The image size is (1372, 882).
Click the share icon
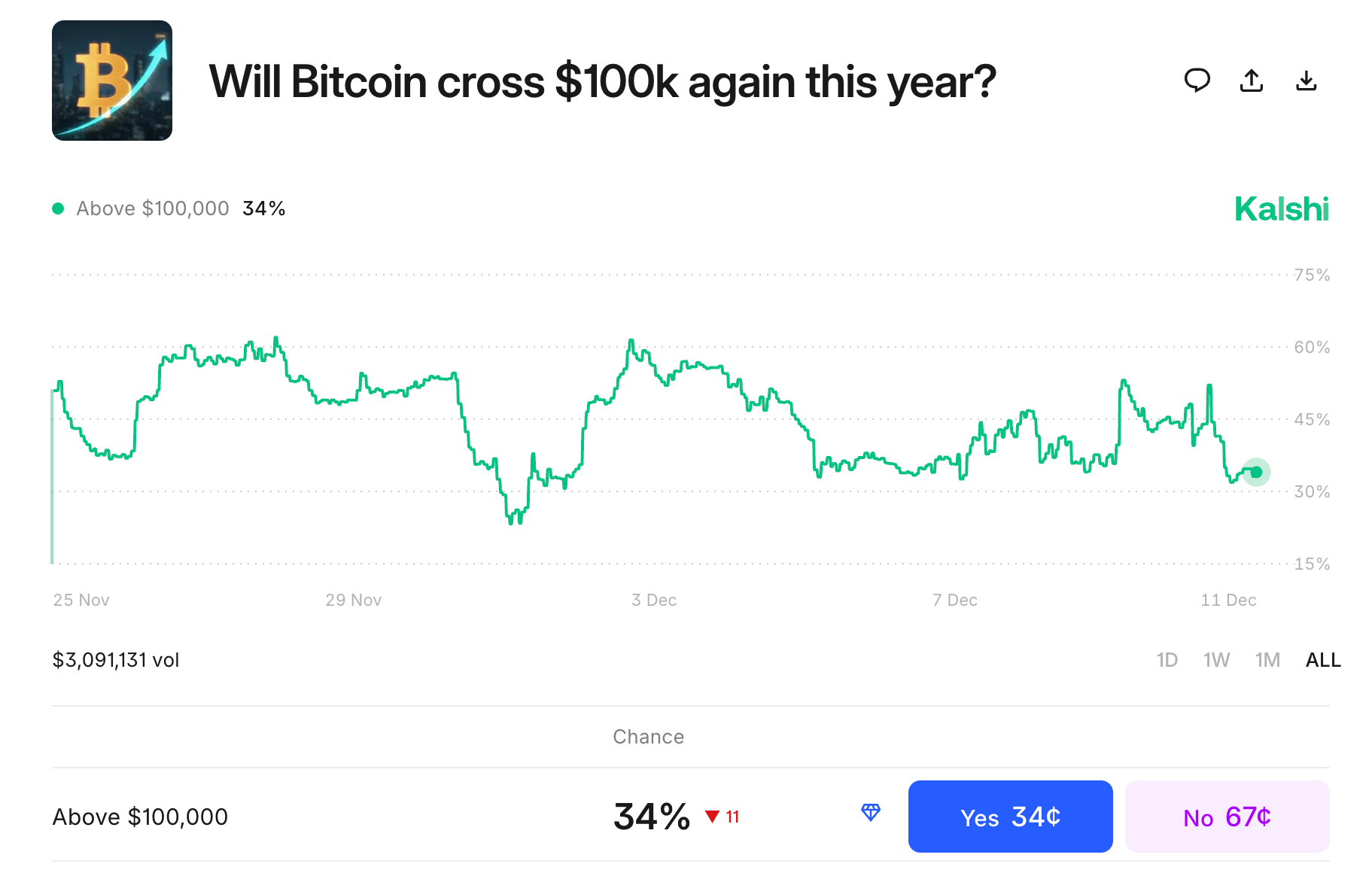[1252, 81]
